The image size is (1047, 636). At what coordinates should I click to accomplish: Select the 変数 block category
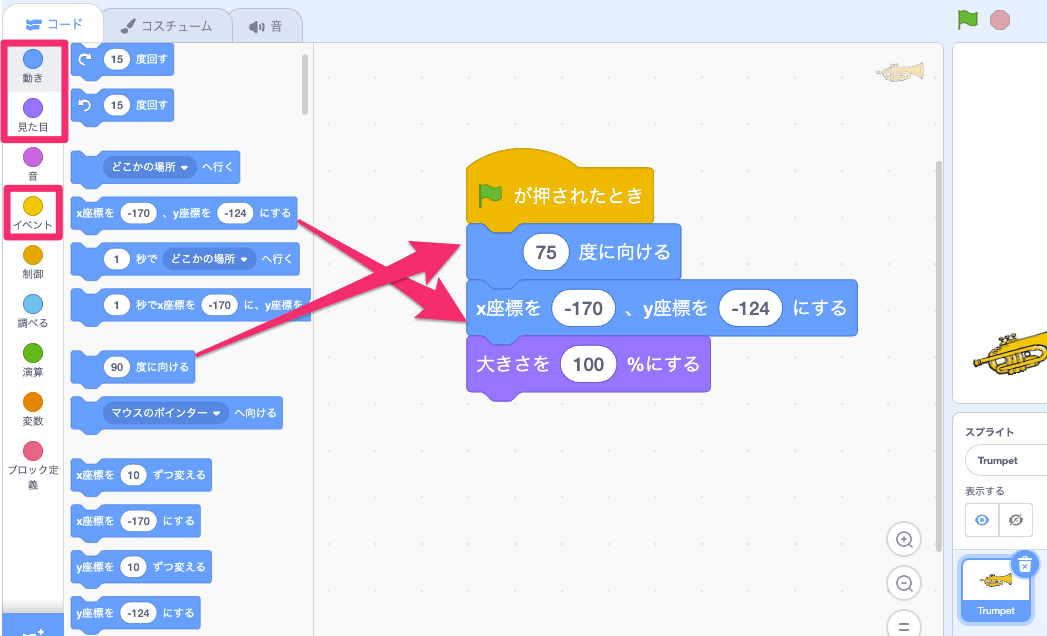pyautogui.click(x=33, y=410)
